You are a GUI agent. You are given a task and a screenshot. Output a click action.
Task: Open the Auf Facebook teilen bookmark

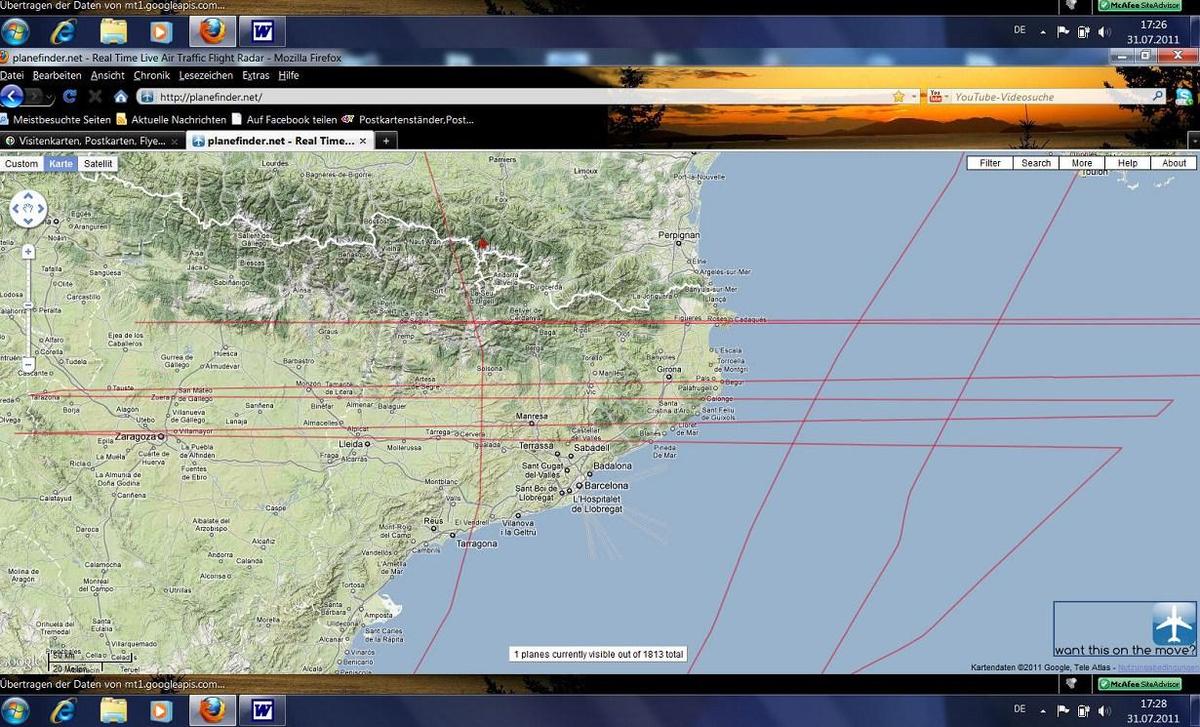point(284,119)
